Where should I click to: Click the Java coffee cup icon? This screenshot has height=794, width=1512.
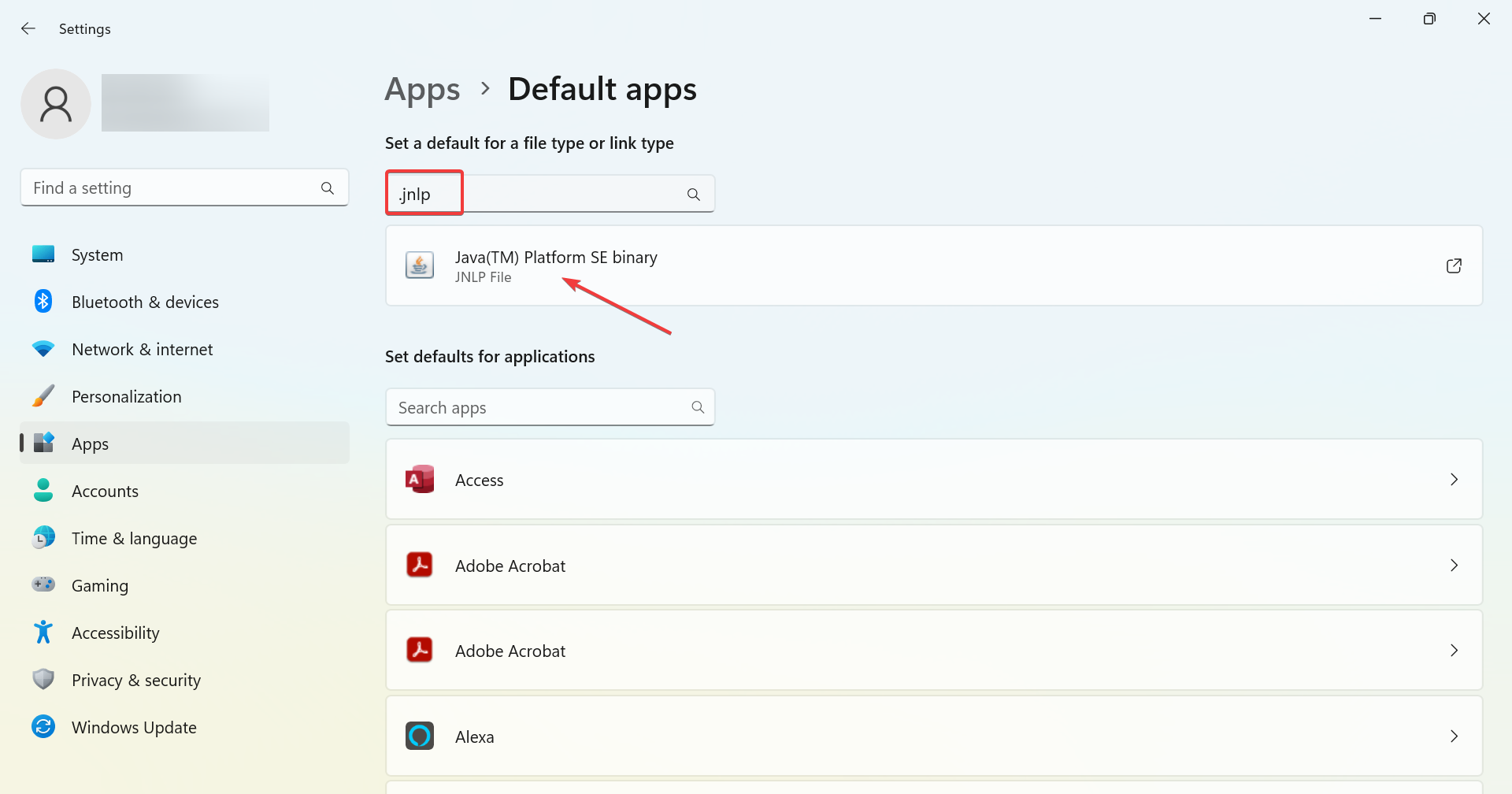420,265
